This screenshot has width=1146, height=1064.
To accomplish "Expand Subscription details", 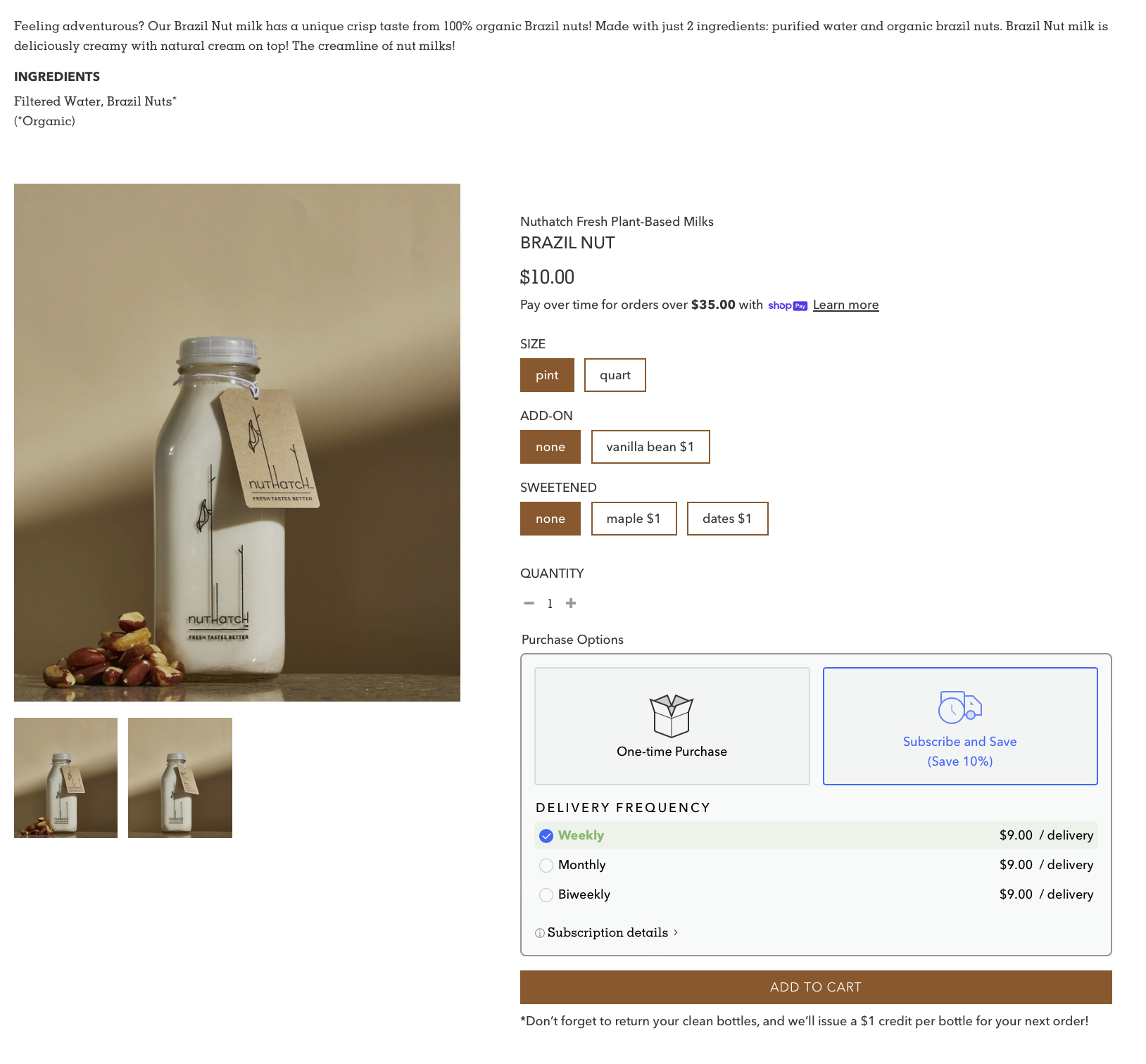I will pos(607,932).
